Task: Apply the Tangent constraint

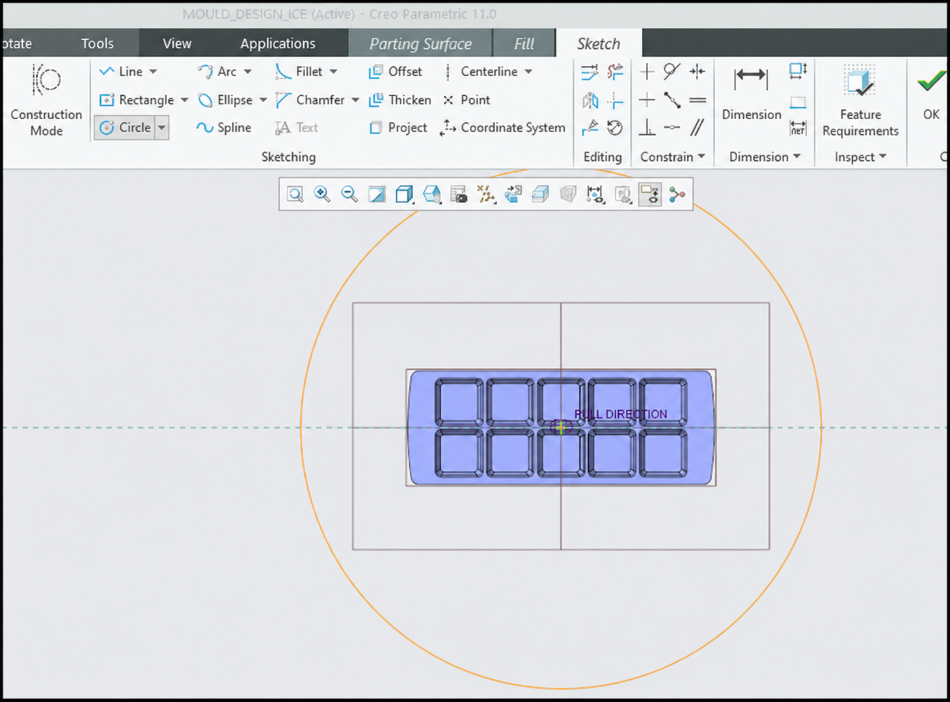Action: 672,71
